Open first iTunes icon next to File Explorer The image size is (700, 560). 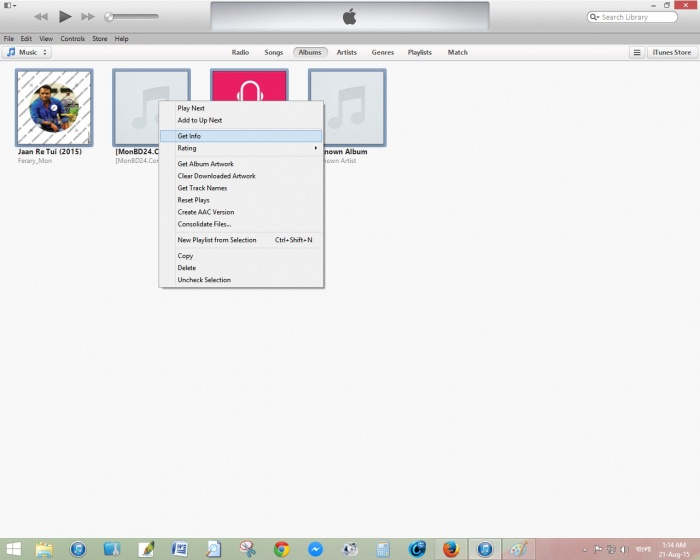pyautogui.click(x=78, y=549)
